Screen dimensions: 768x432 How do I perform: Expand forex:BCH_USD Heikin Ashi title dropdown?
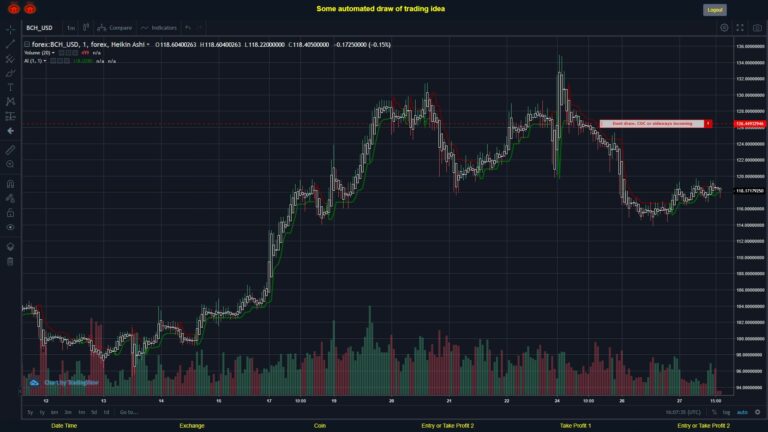148,45
